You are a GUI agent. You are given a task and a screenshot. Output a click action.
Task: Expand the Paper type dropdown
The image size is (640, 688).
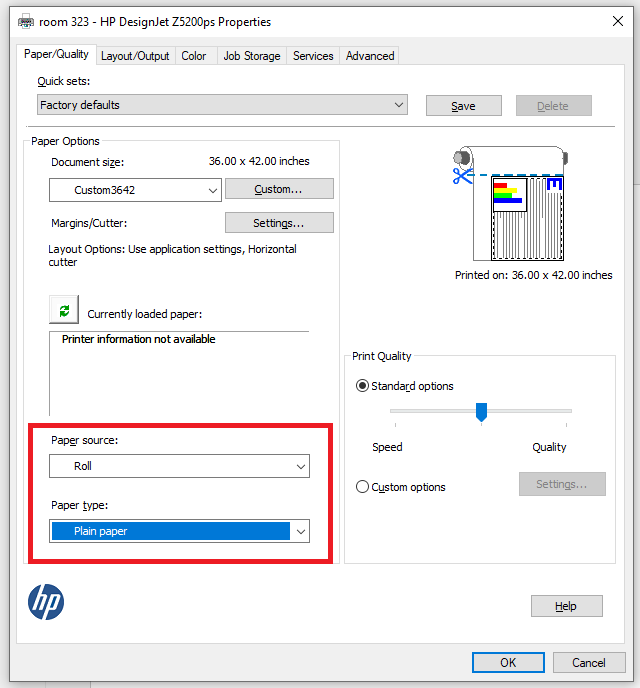pyautogui.click(x=179, y=531)
